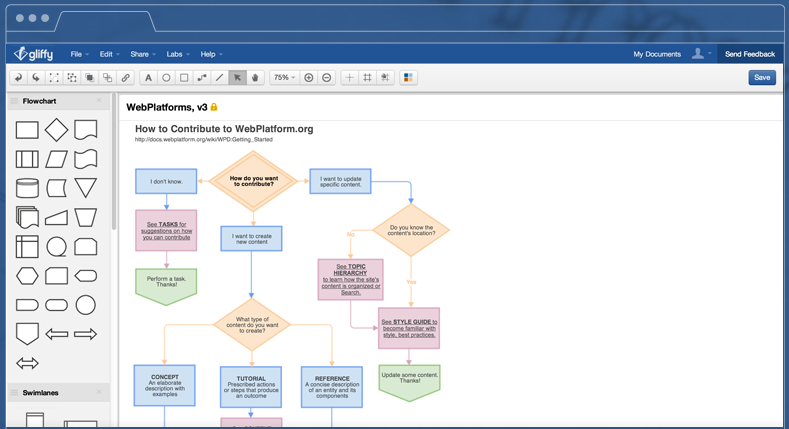The width and height of the screenshot is (789, 429).
Task: Click the Bring to front icon
Action: (90, 77)
